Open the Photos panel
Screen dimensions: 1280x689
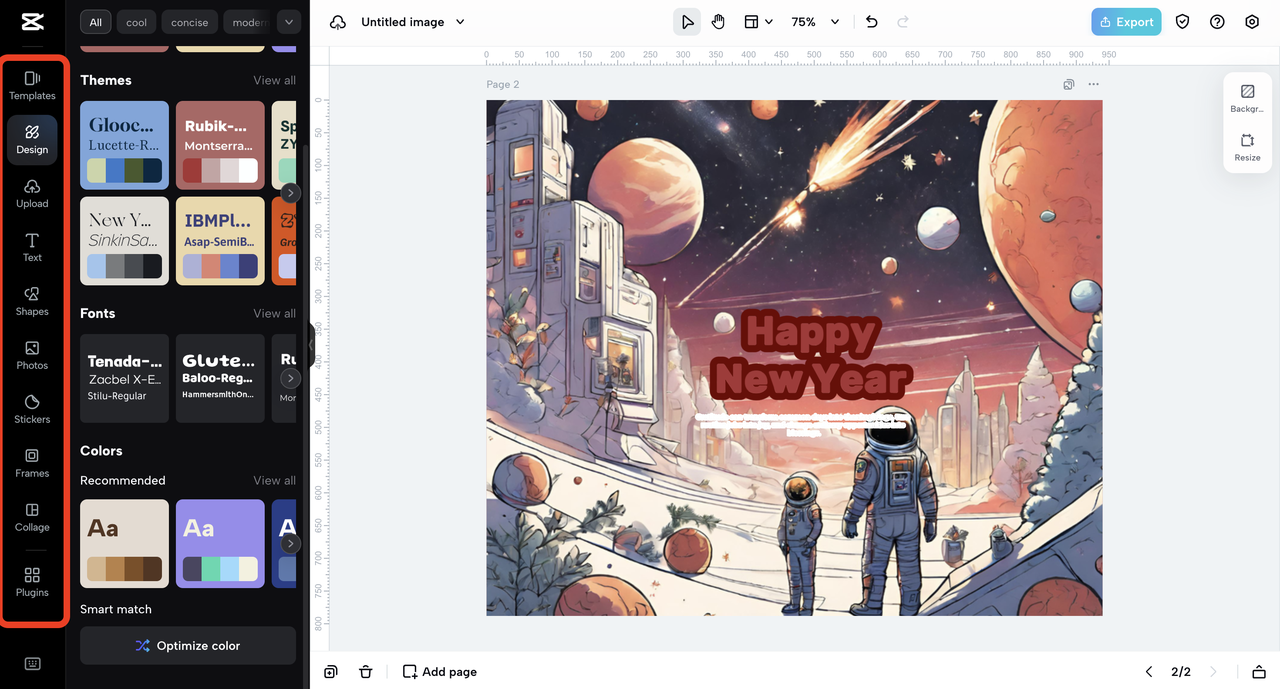32,356
